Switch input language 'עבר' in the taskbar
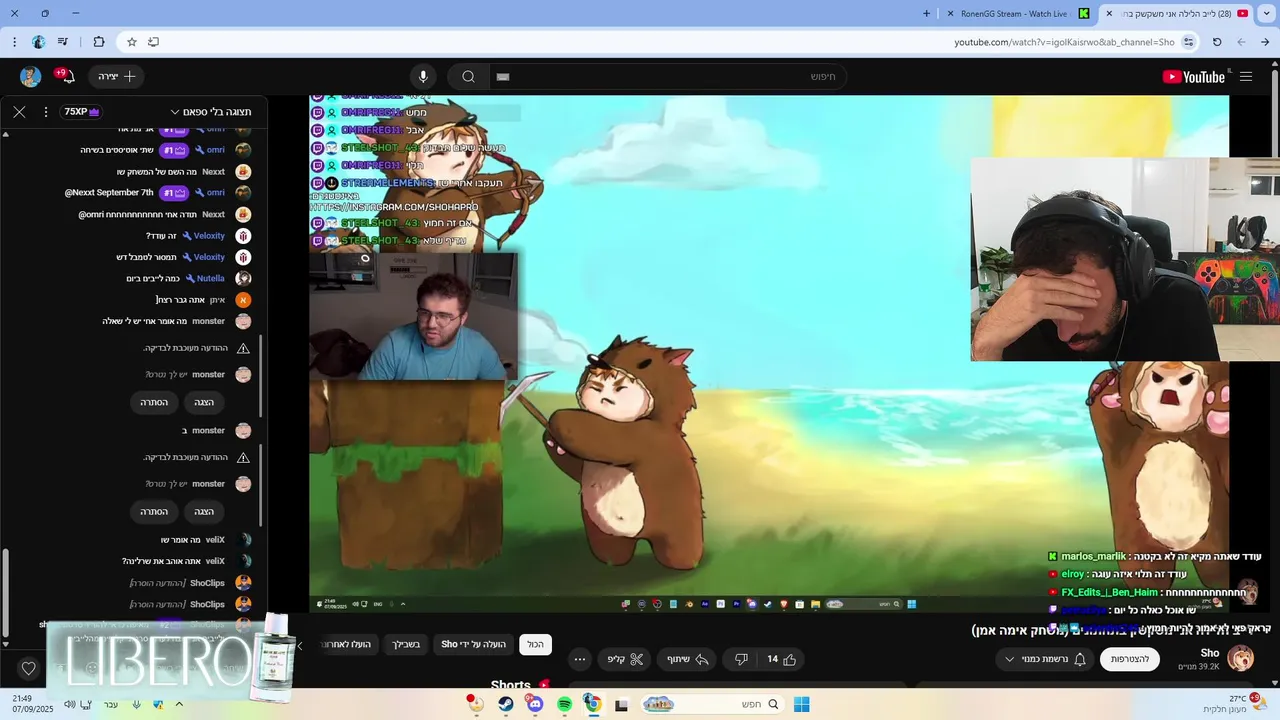1280x720 pixels. pos(111,704)
